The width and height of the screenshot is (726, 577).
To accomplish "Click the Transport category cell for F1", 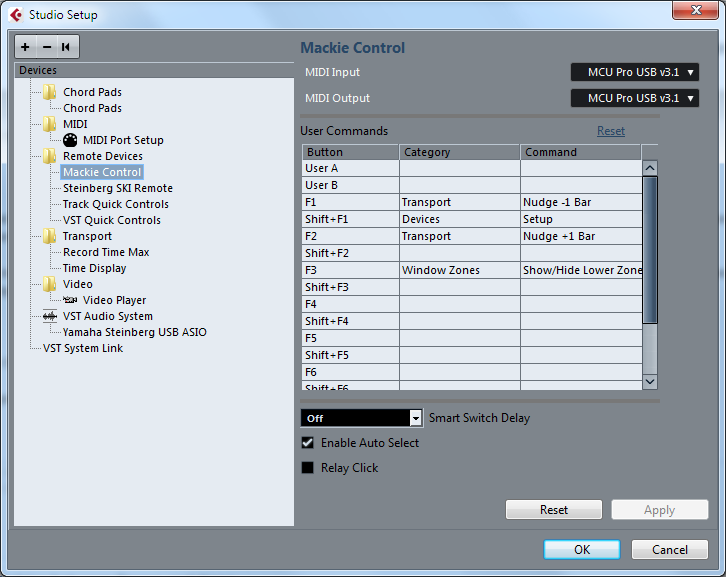I will coord(459,202).
